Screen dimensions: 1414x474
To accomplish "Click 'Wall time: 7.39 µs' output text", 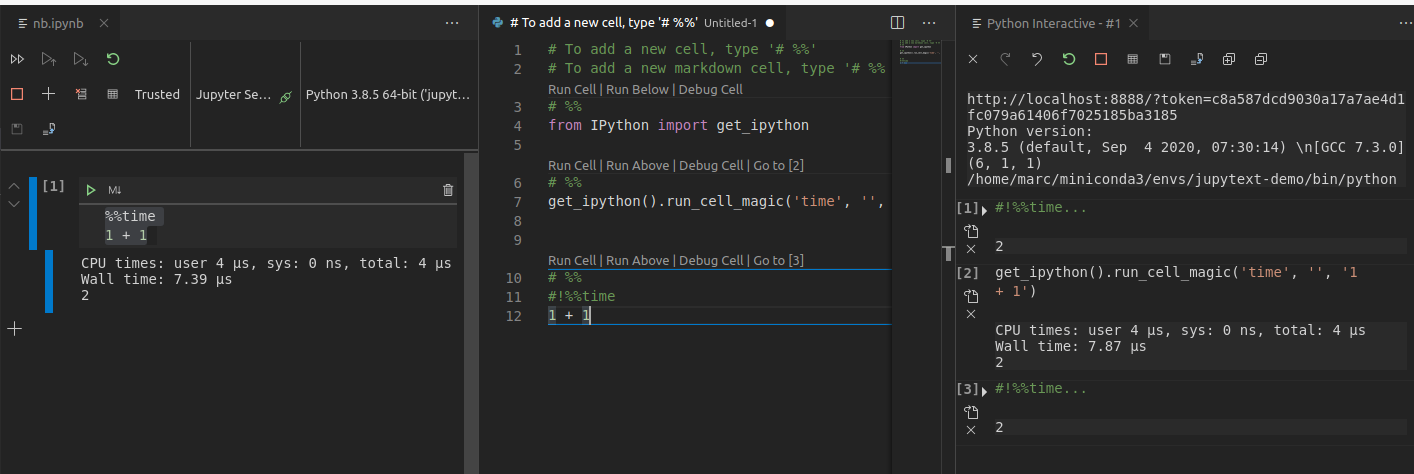I will pyautogui.click(x=156, y=279).
